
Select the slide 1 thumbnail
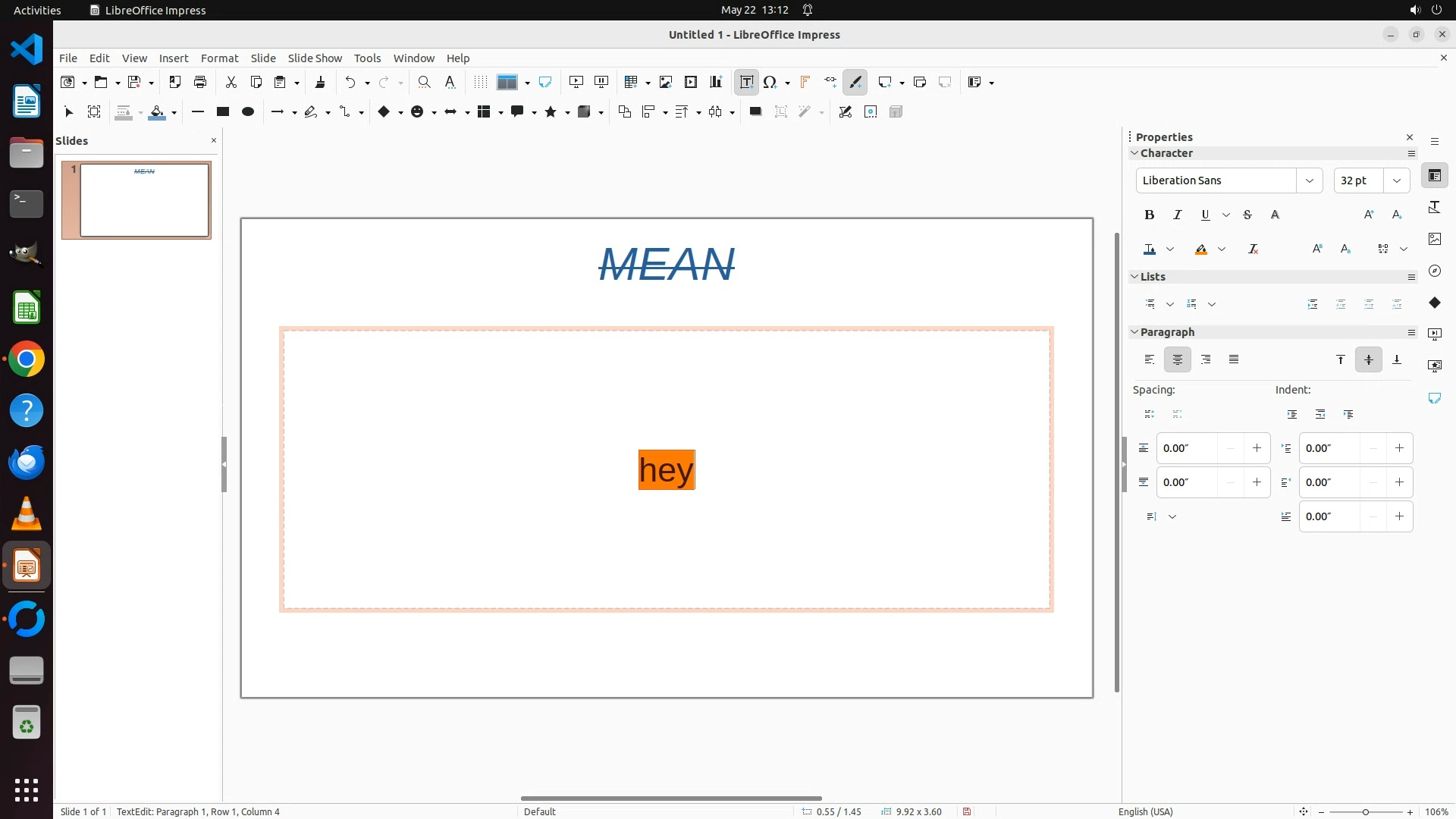coord(144,200)
